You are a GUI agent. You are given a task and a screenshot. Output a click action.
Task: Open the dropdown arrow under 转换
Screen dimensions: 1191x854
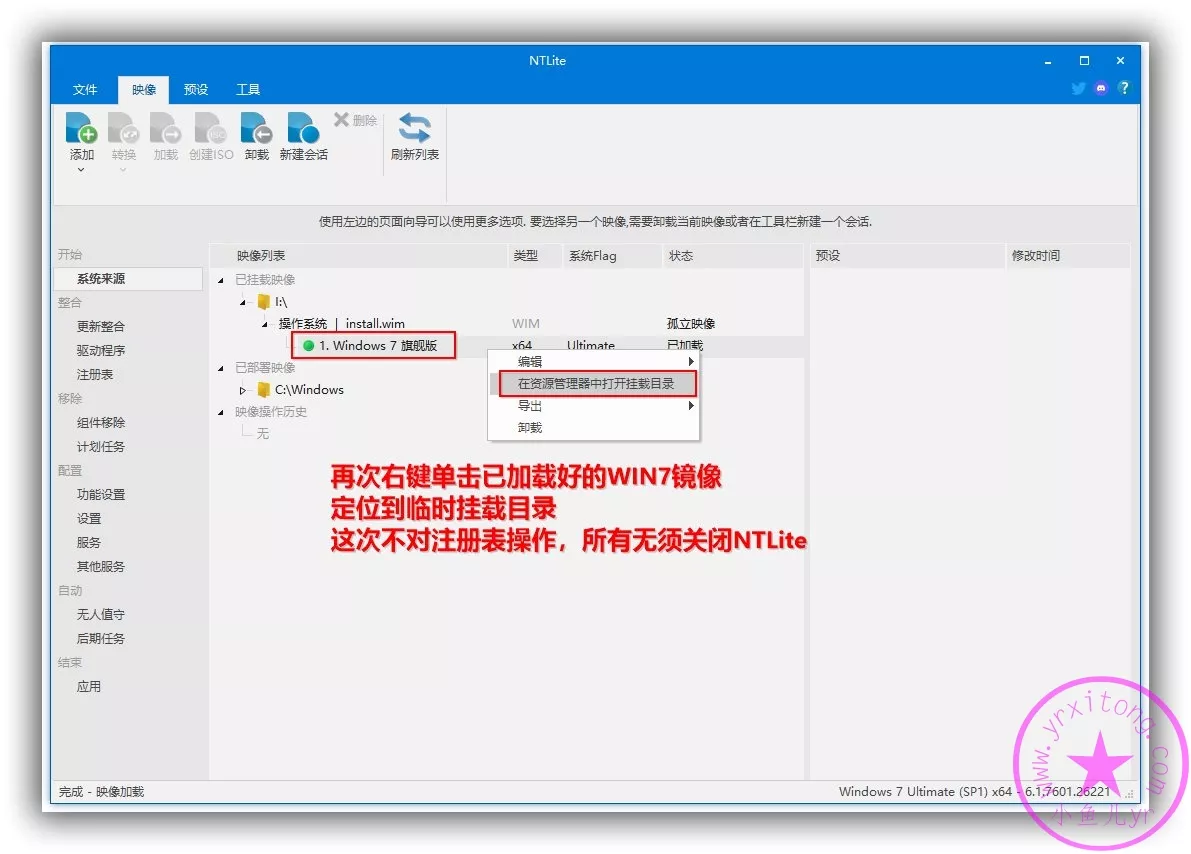point(123,170)
